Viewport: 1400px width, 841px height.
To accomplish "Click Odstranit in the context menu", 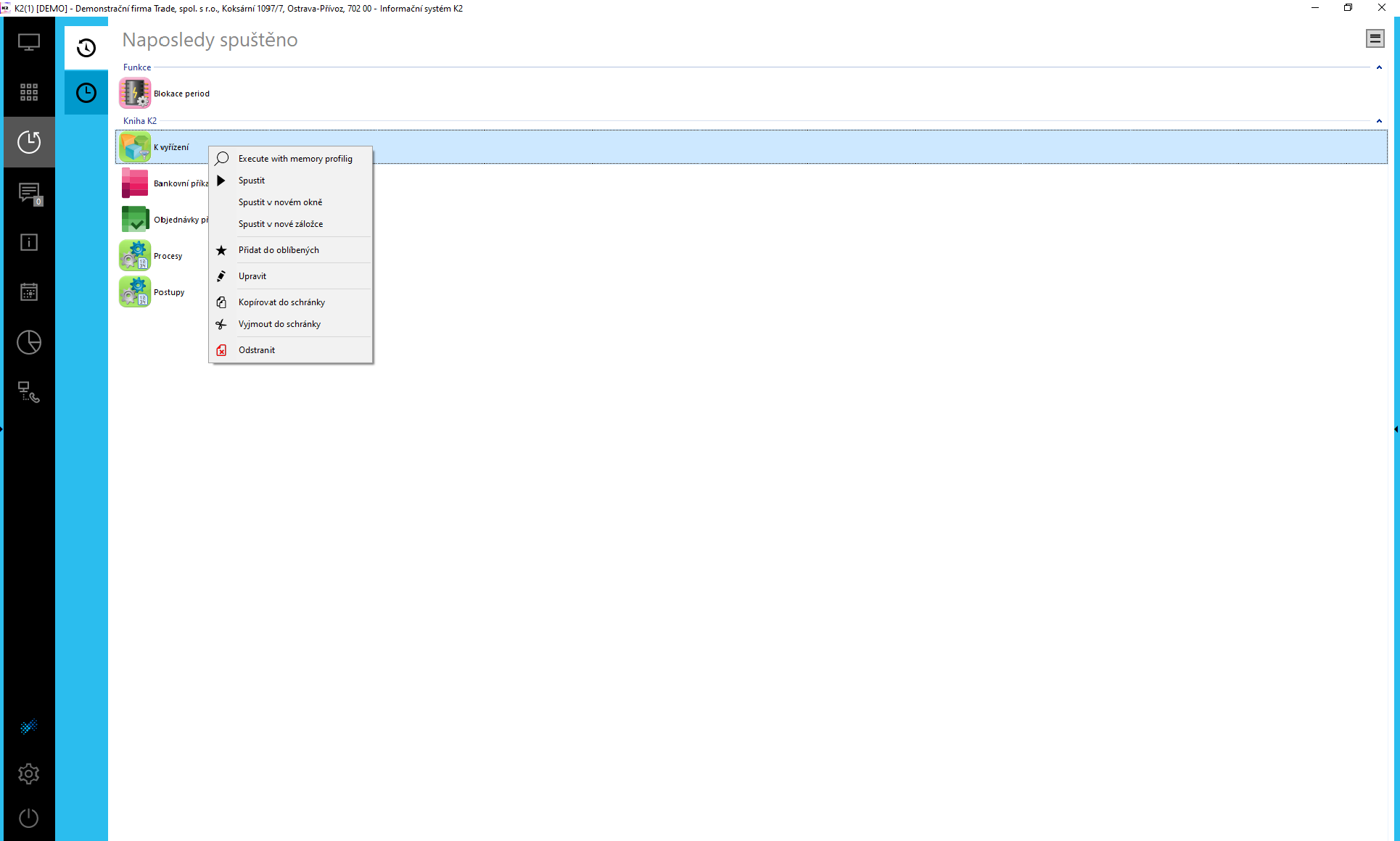I will pos(257,350).
